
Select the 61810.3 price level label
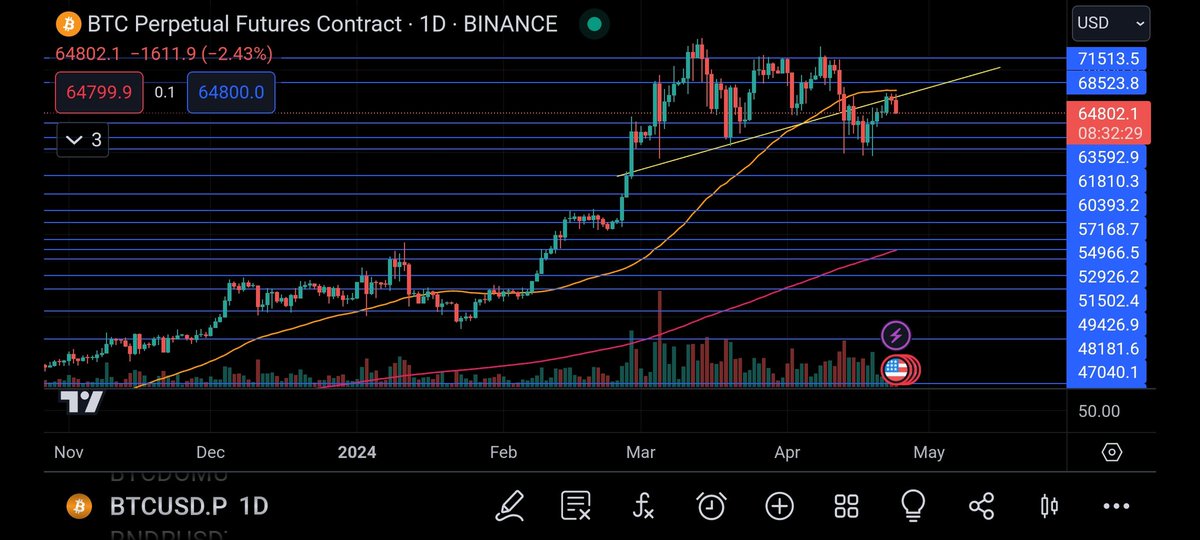click(1107, 181)
